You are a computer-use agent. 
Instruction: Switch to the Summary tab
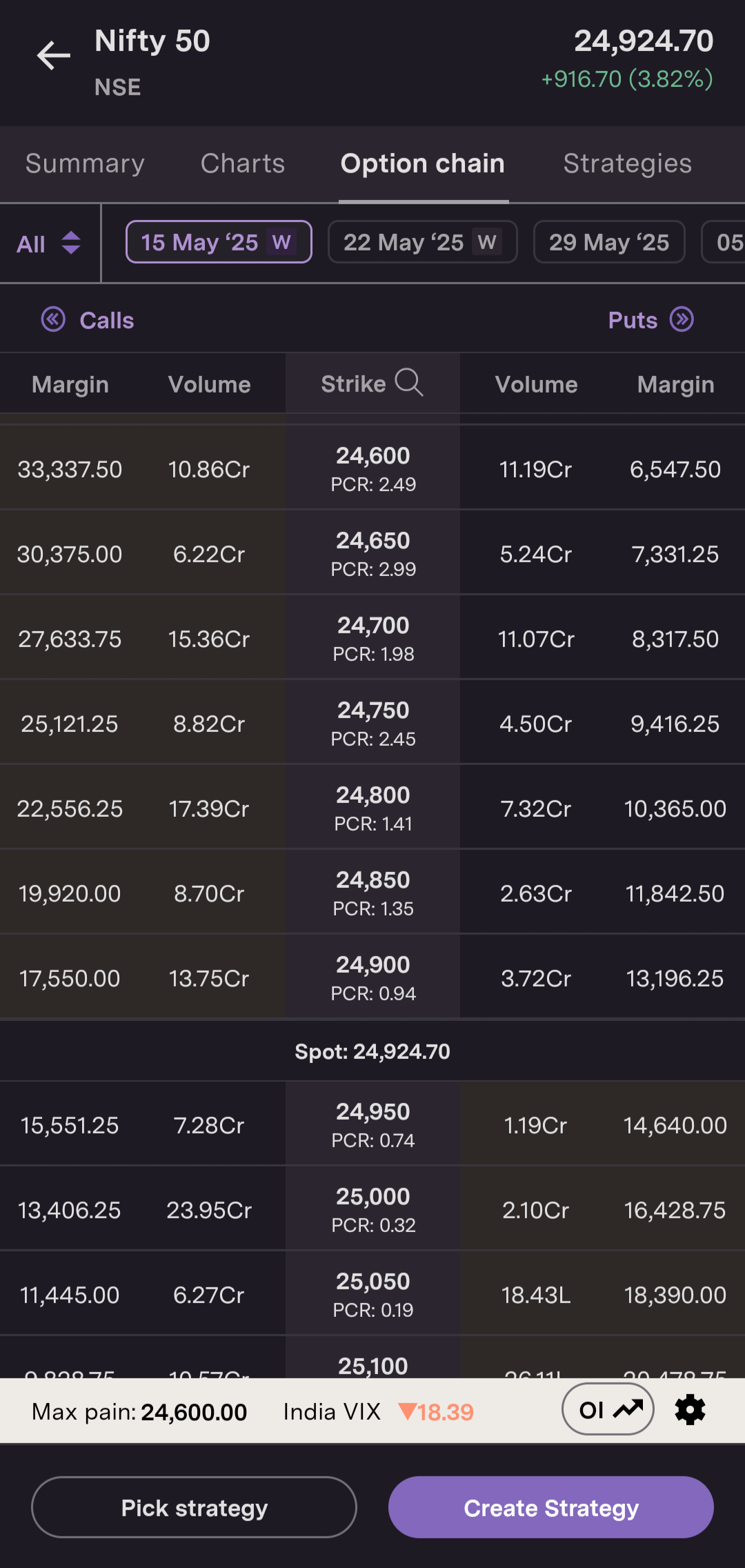click(x=85, y=163)
